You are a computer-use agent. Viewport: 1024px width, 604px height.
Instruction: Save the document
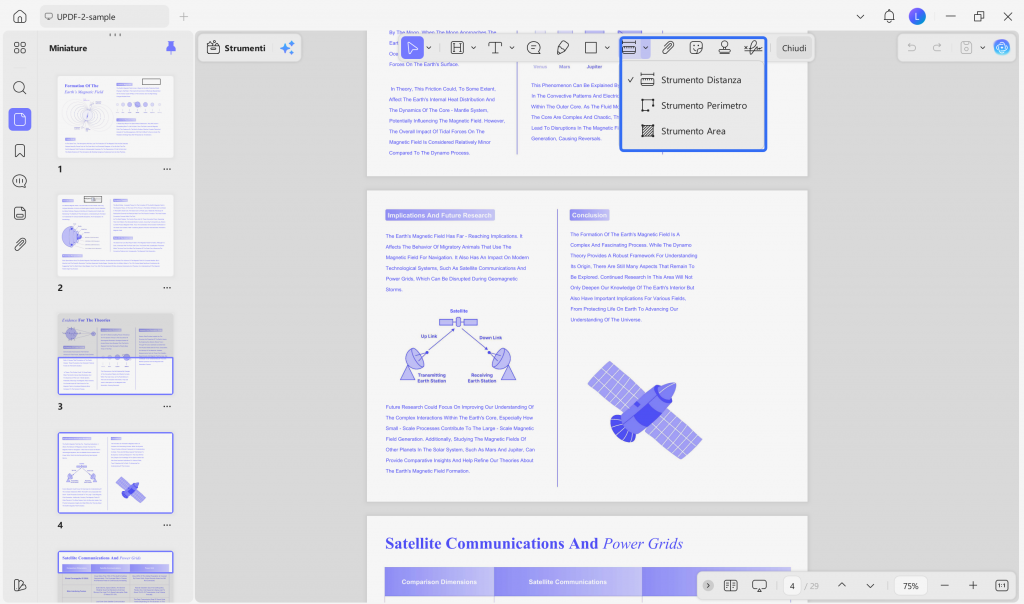[x=966, y=48]
